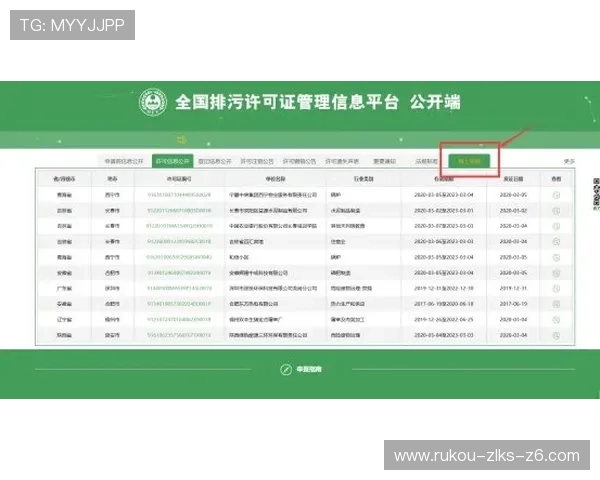Click the 查看 column header
The height and width of the screenshot is (480, 600).
click(x=556, y=179)
